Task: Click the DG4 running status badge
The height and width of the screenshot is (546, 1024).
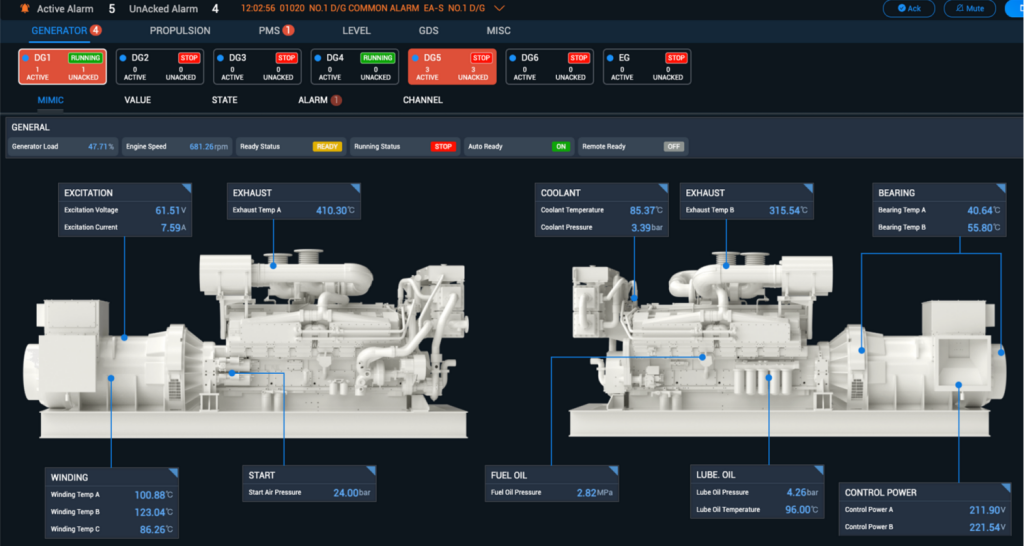Action: tap(377, 58)
